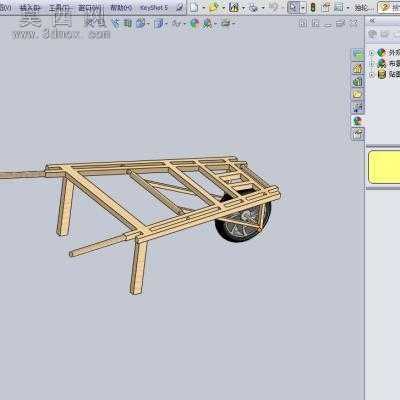Select the 外观 appearances folder item

point(388,53)
